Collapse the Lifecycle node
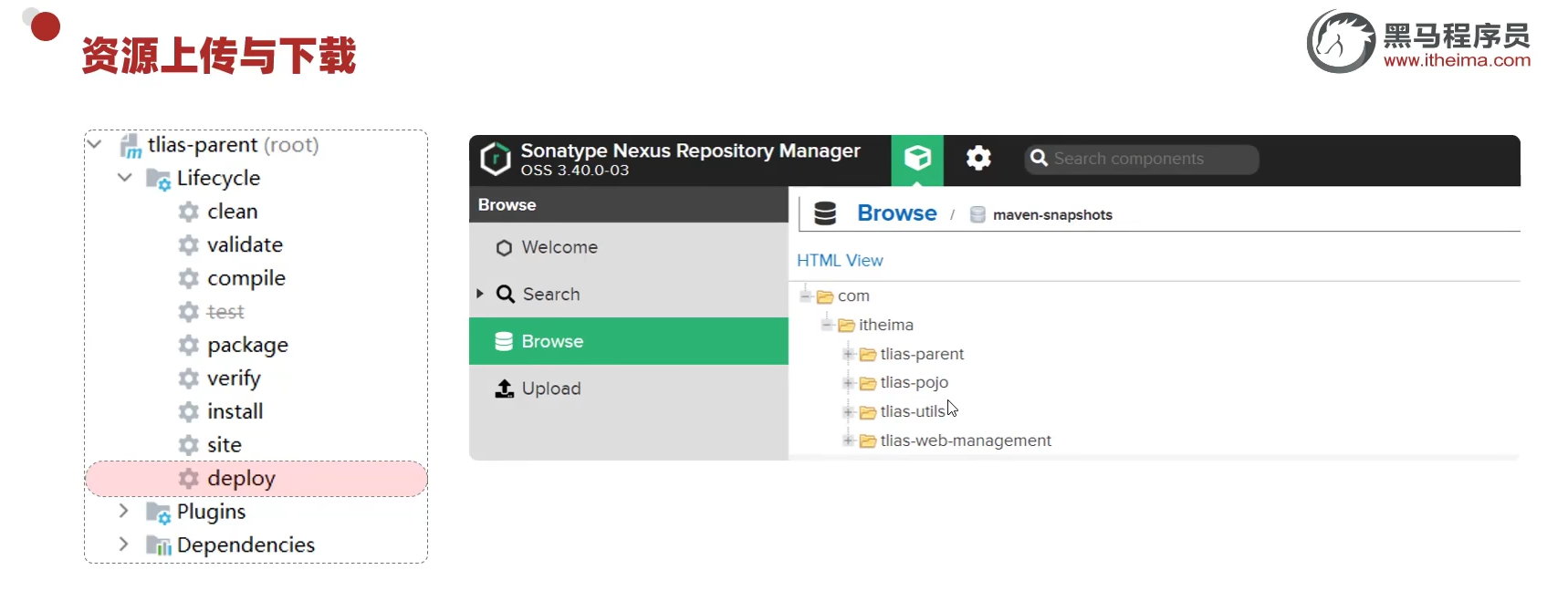Screen dimensions: 1568x591 pyautogui.click(x=125, y=177)
